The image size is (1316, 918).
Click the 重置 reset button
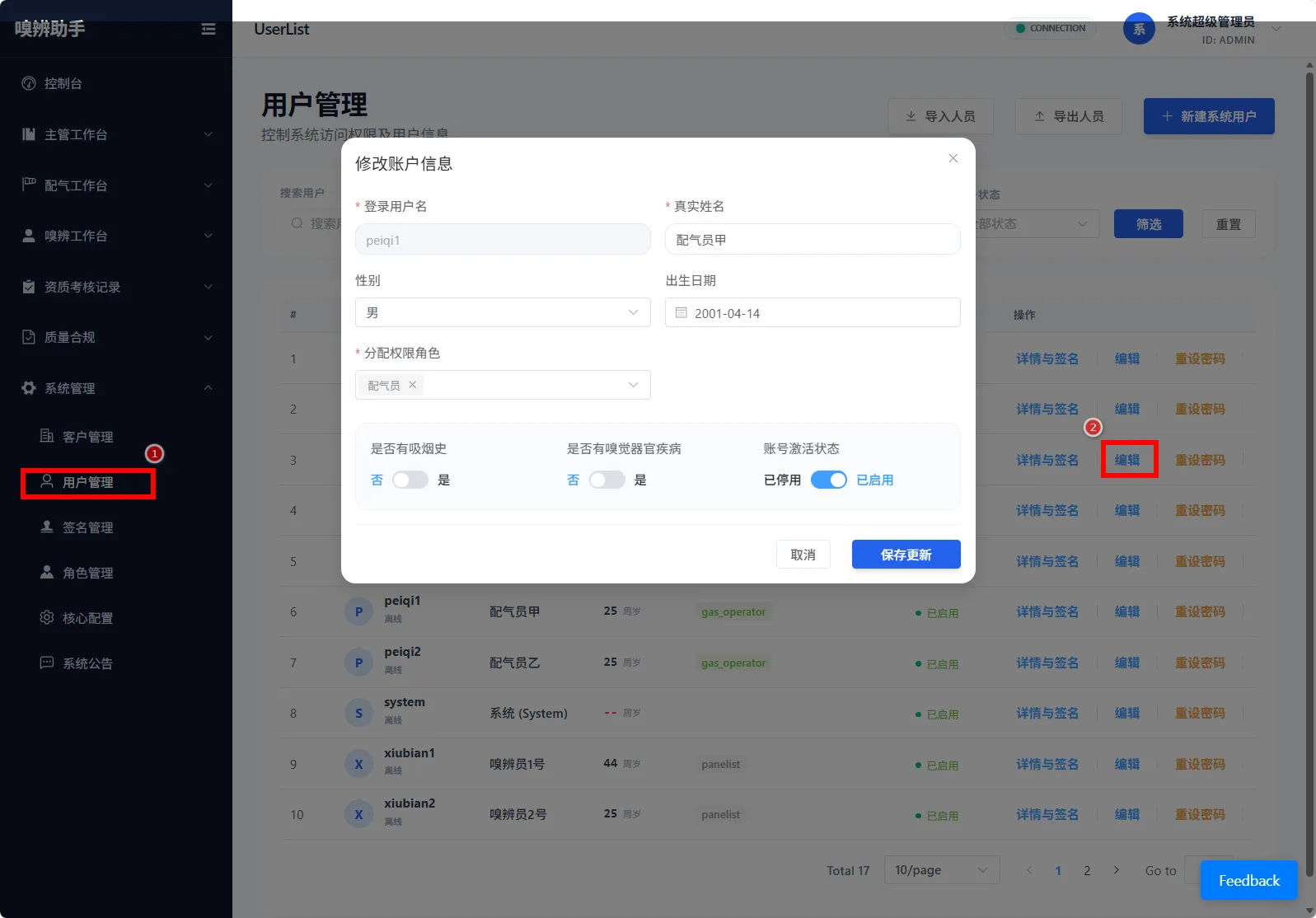[x=1228, y=224]
